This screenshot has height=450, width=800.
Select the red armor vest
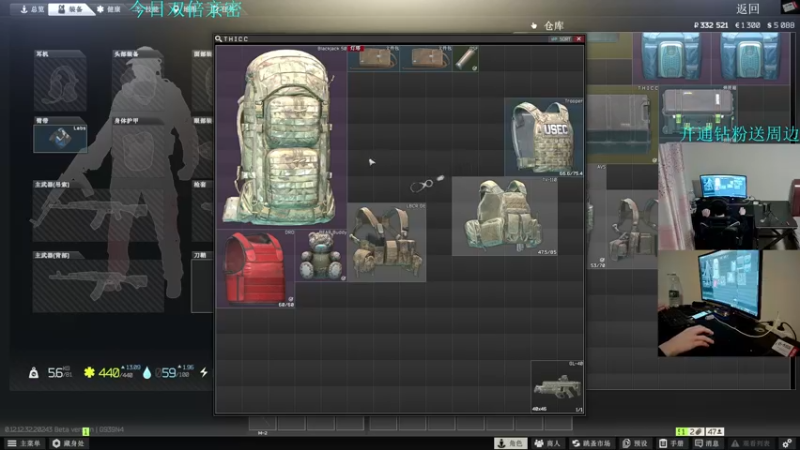tap(256, 268)
